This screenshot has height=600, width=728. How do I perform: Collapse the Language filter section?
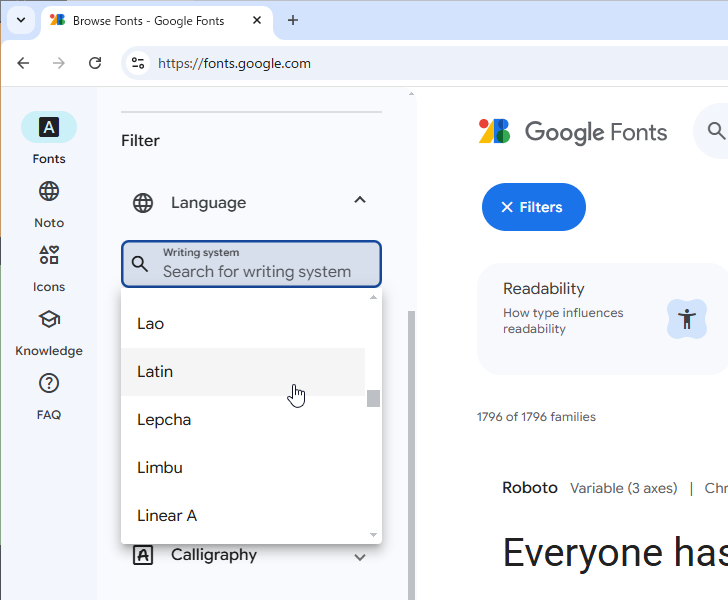pyautogui.click(x=360, y=201)
